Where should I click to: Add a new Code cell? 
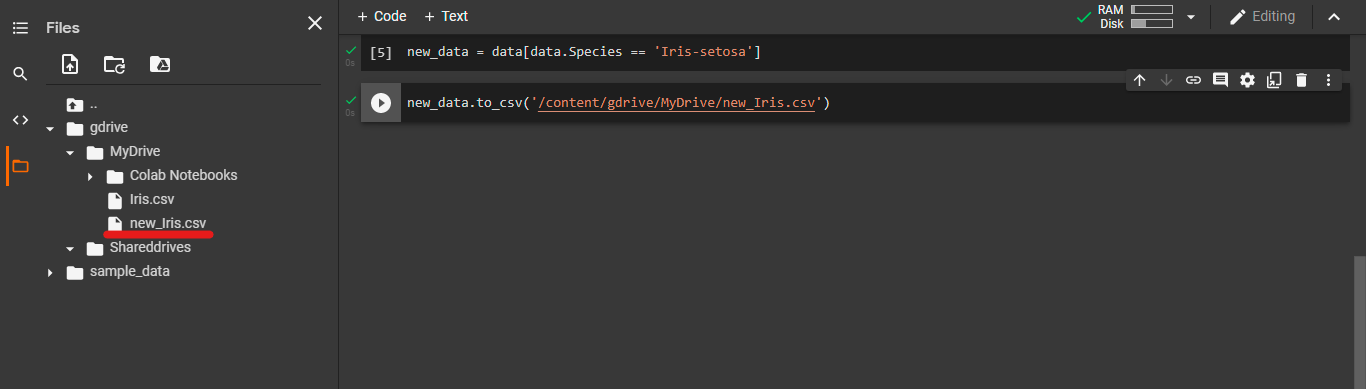382,16
